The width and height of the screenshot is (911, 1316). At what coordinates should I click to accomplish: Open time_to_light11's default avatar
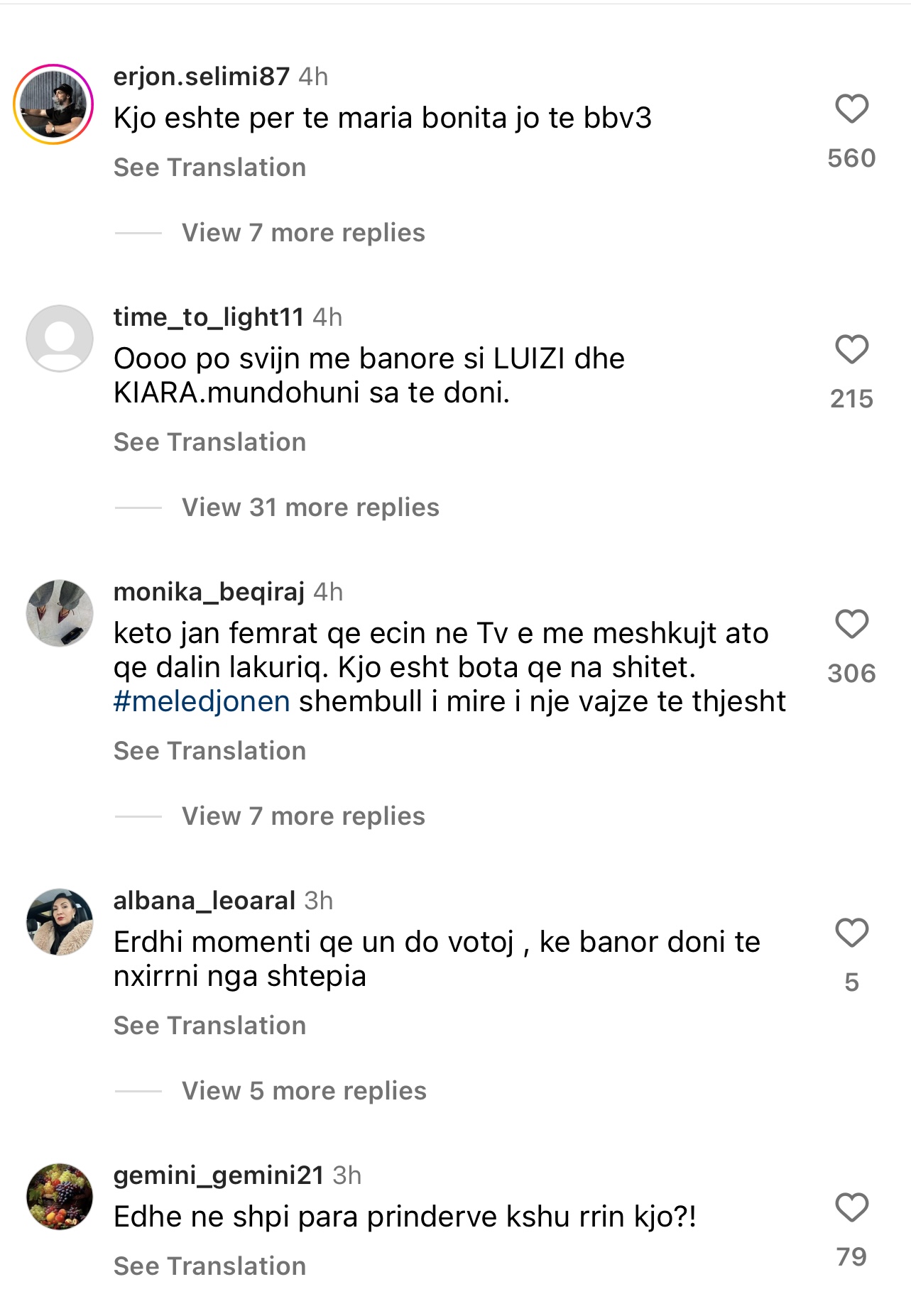click(x=60, y=339)
